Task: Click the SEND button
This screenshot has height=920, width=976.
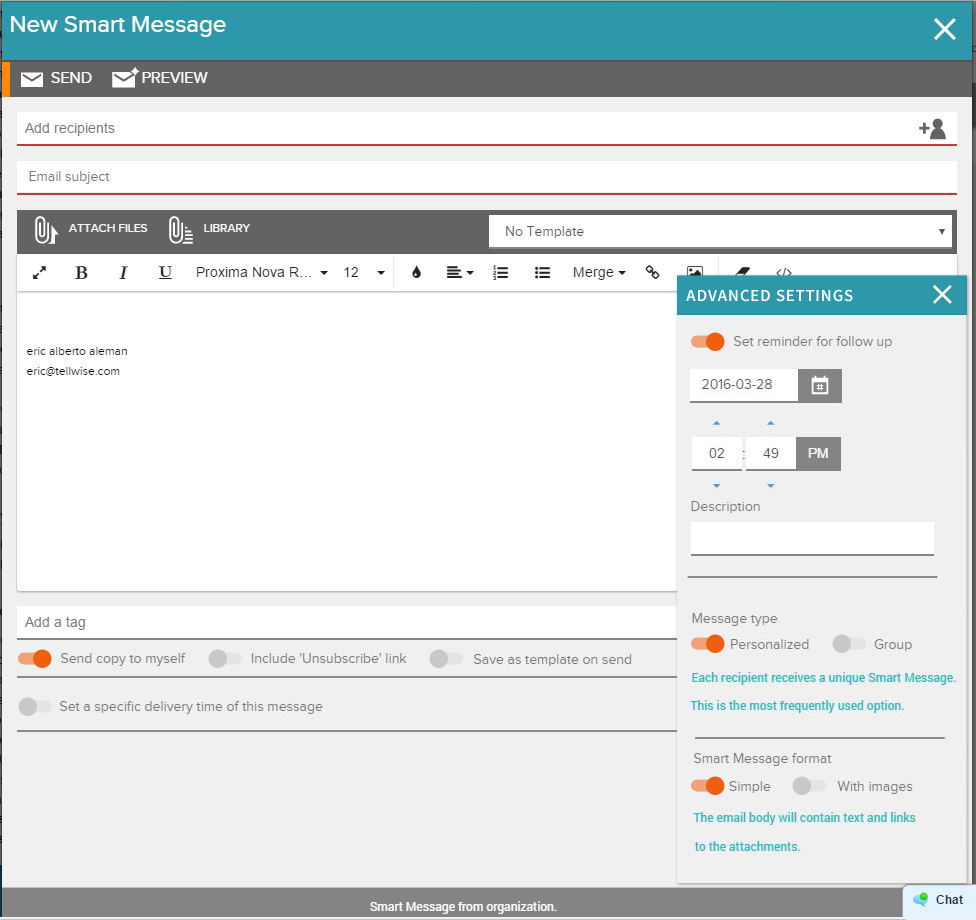Action: coord(57,78)
